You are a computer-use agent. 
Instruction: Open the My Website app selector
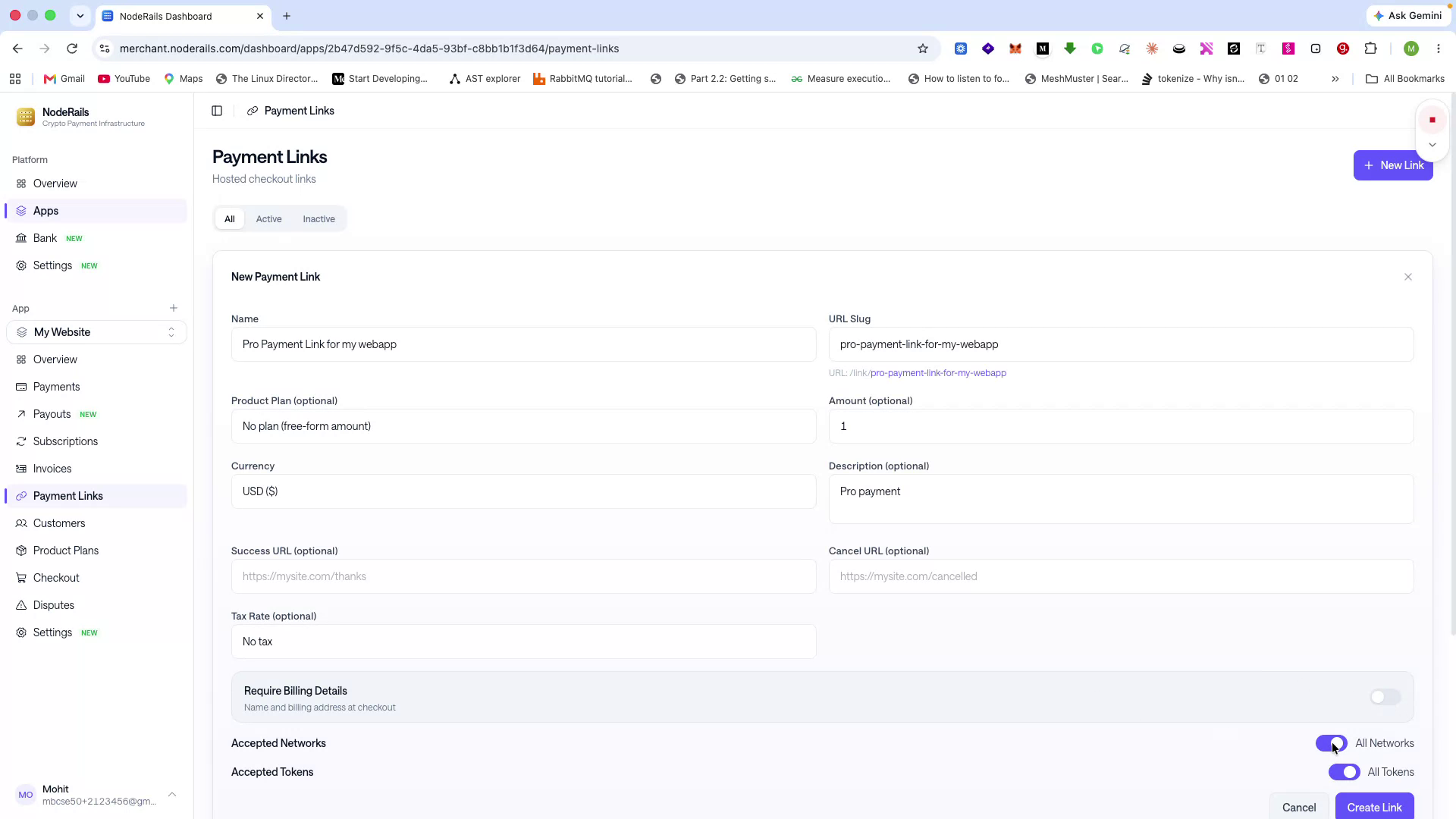coord(96,332)
